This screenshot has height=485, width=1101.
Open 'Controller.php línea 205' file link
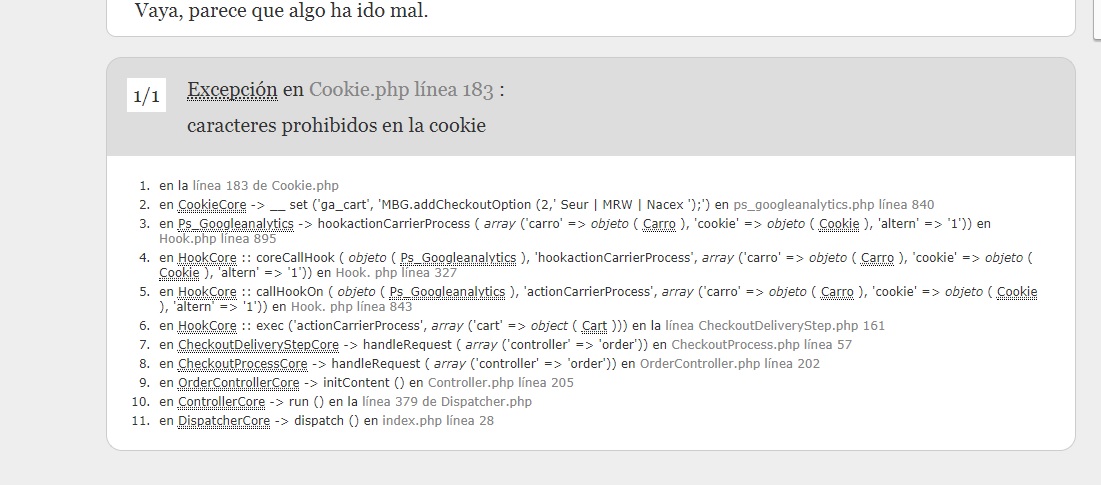501,383
